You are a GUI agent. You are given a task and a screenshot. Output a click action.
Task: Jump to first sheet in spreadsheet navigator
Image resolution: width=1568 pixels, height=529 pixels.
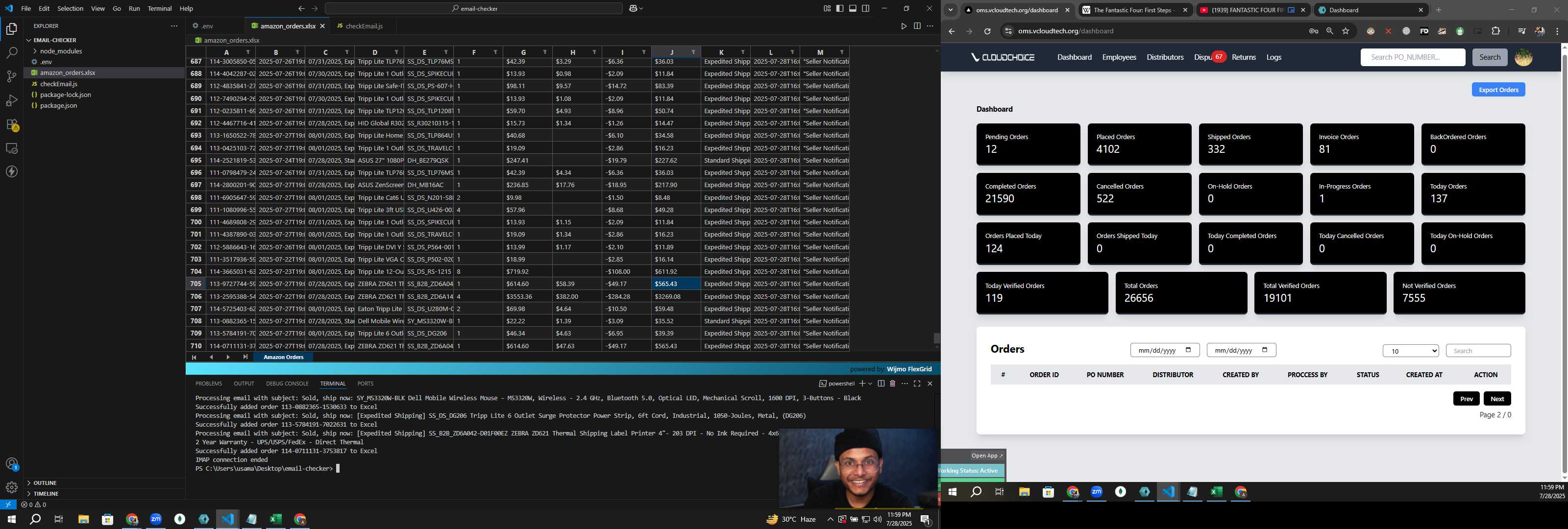[194, 358]
